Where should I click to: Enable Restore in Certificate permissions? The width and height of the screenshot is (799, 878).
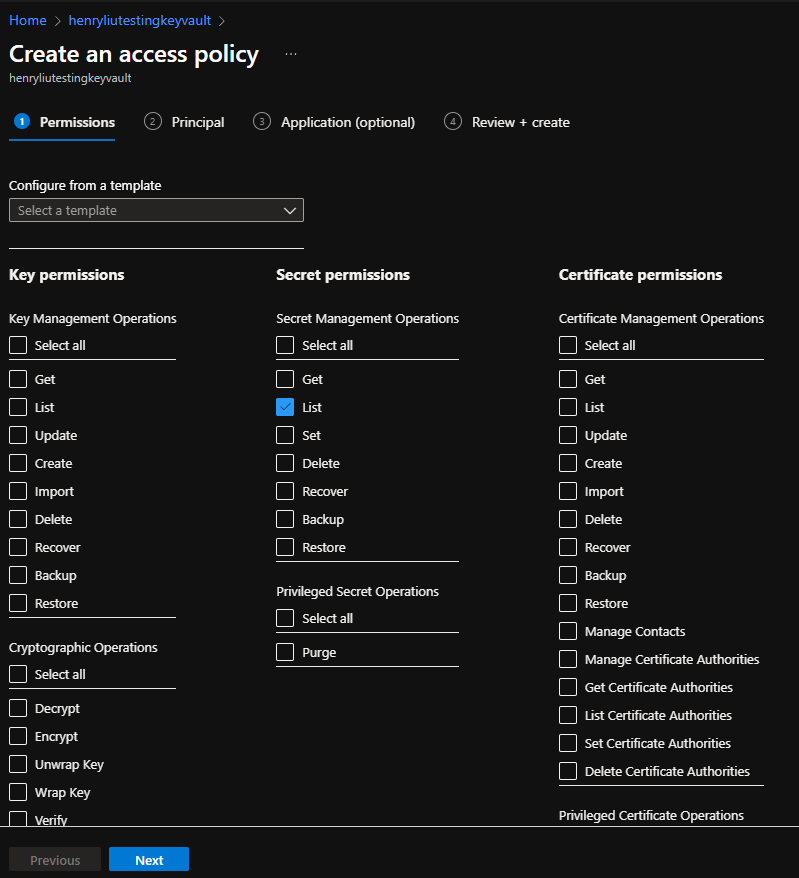pyautogui.click(x=568, y=603)
